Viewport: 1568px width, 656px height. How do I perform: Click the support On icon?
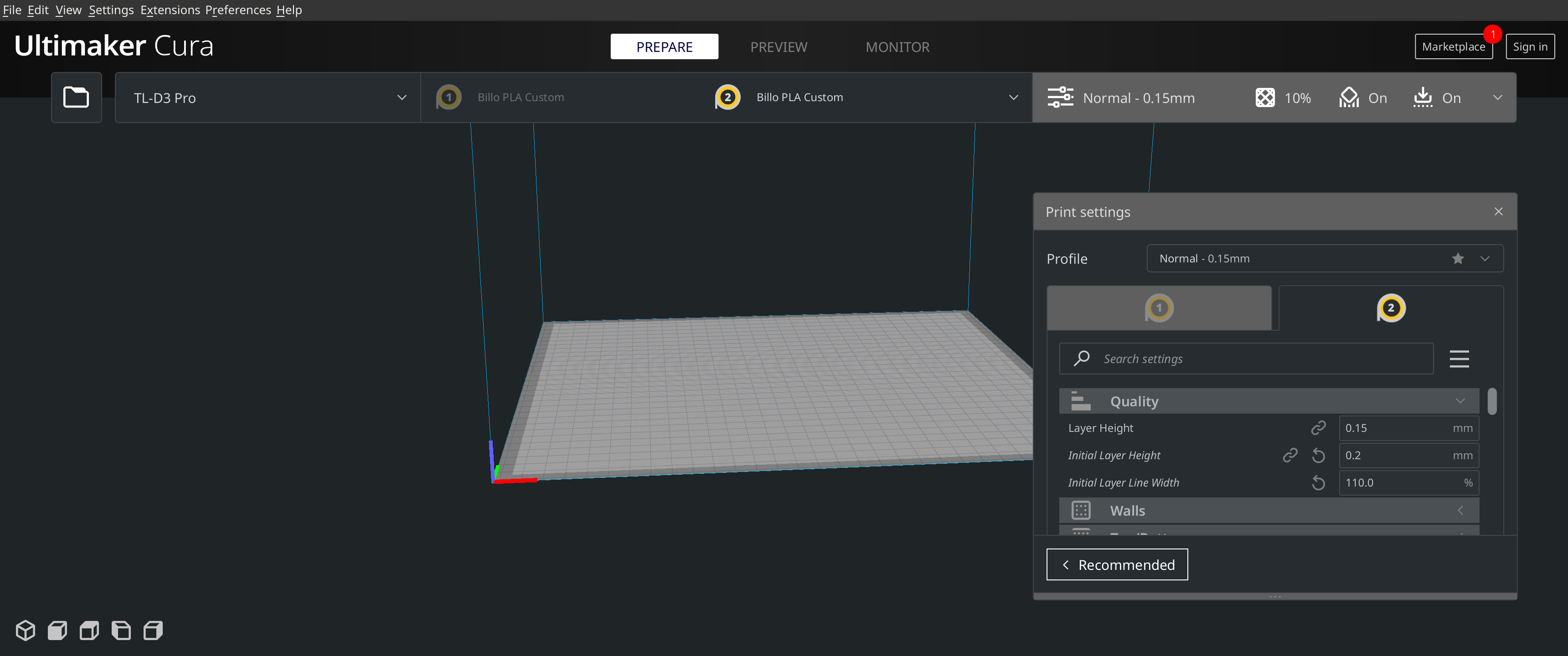[1349, 97]
